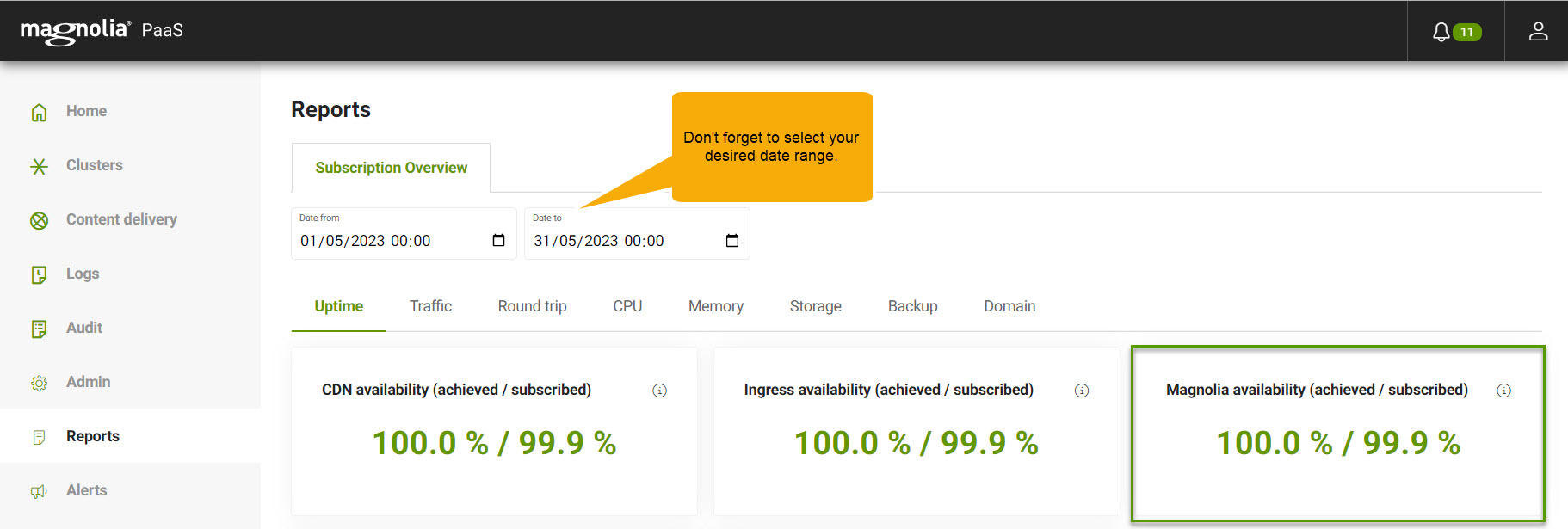Switch to the Uptime tab
This screenshot has width=1568, height=529.
pos(338,306)
